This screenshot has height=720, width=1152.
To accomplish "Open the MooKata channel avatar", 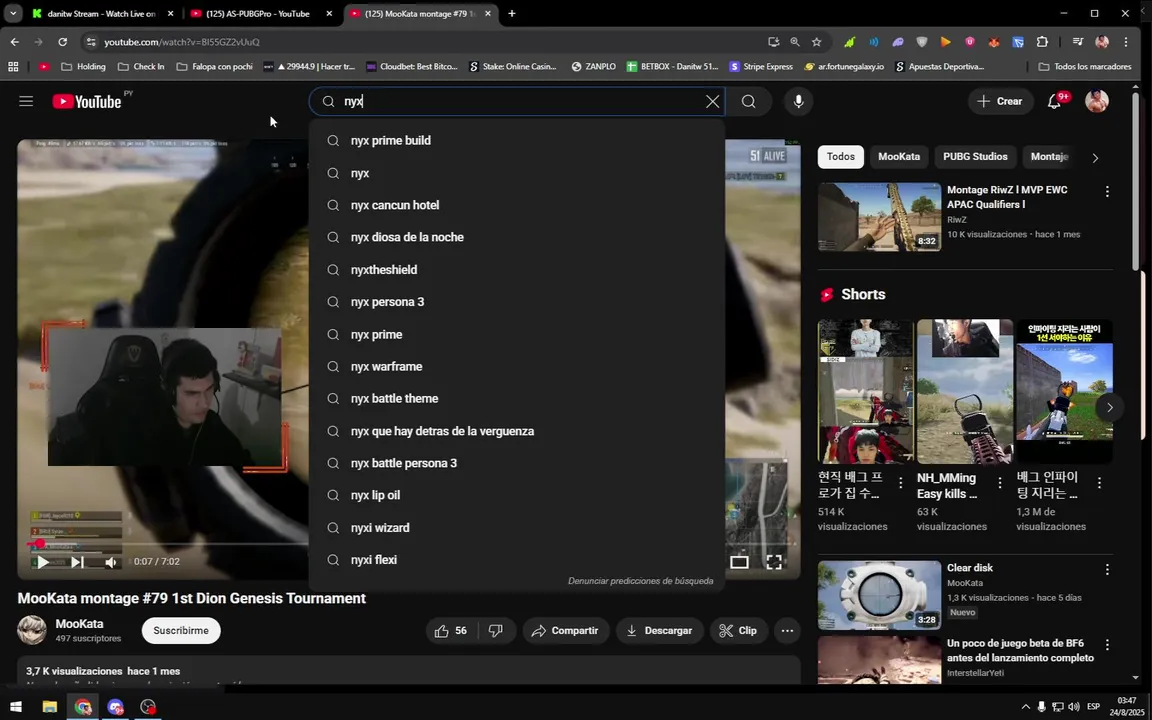I will [x=32, y=630].
